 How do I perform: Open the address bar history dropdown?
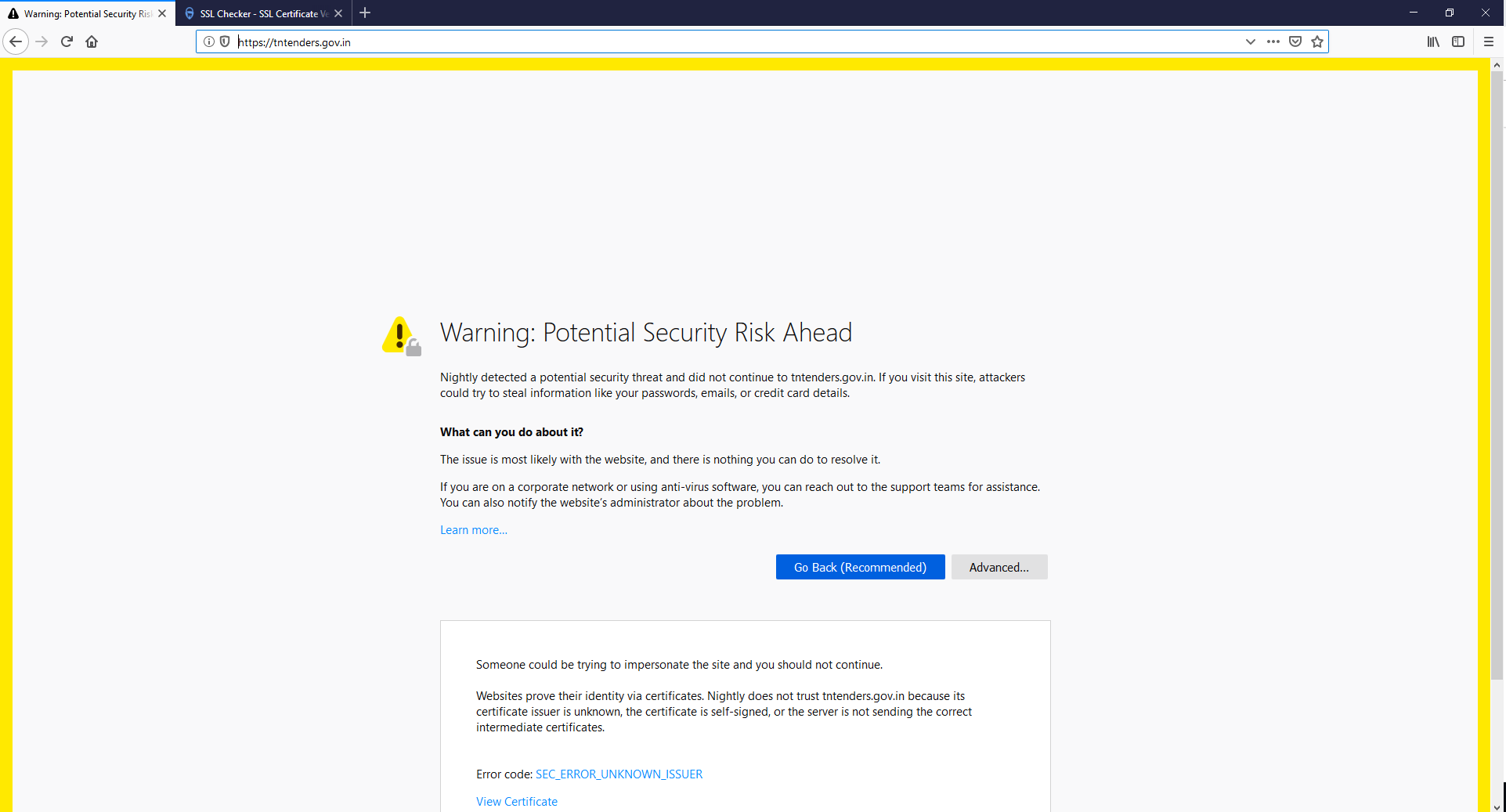coord(1250,42)
